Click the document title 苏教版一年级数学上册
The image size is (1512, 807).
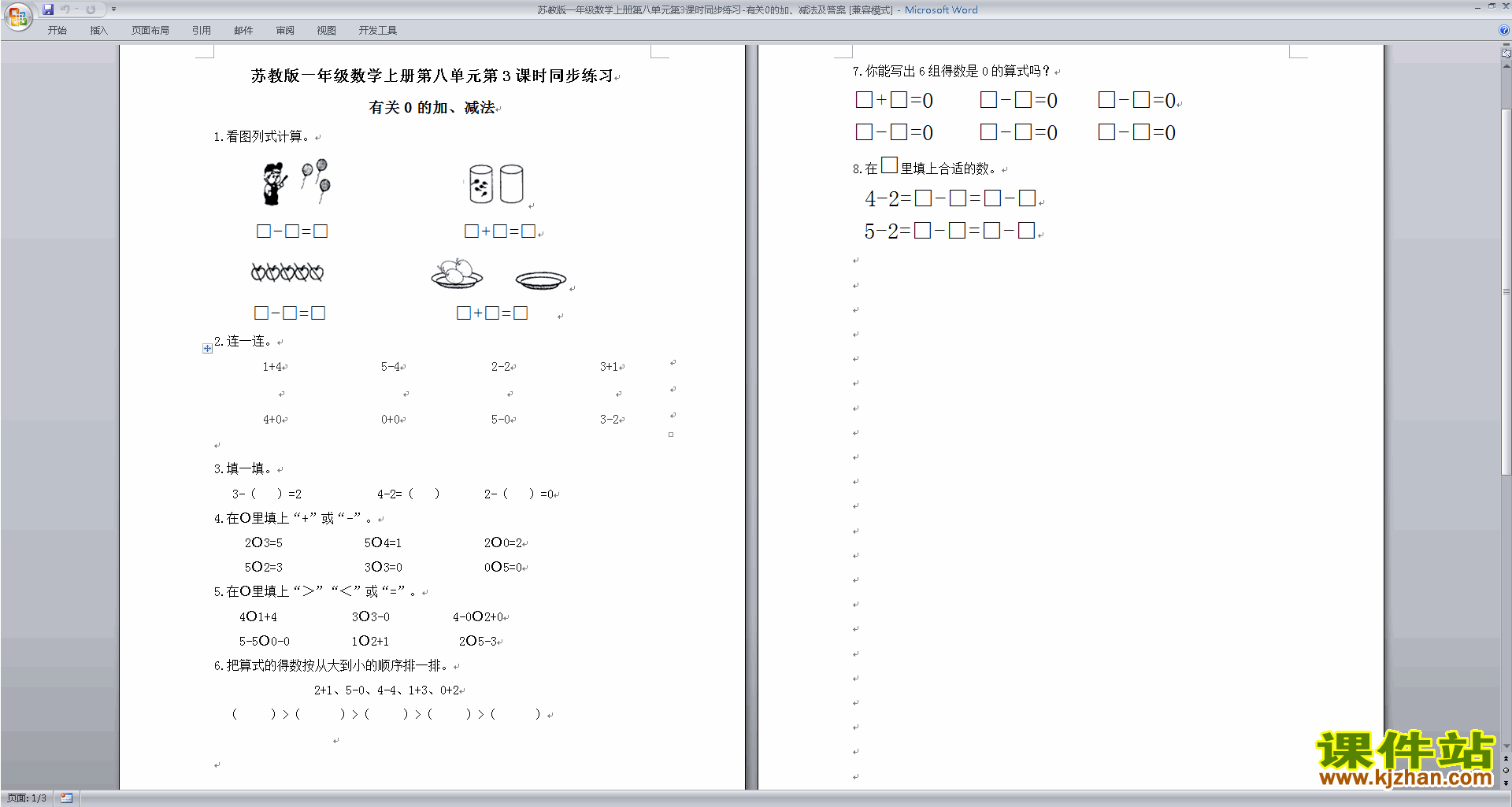(432, 76)
